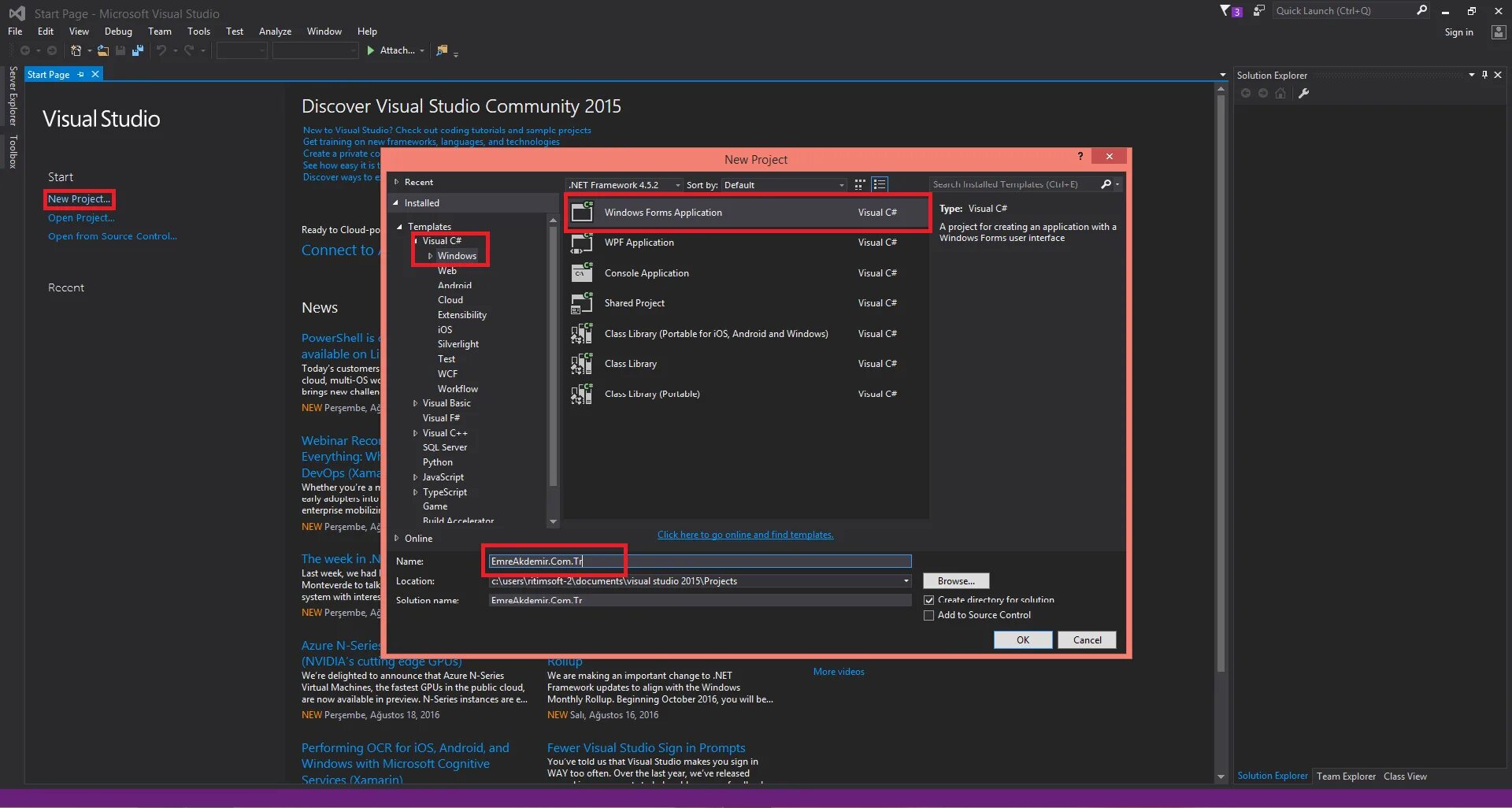1512x808 pixels.
Task: Click the green Attach play icon
Action: tap(371, 50)
